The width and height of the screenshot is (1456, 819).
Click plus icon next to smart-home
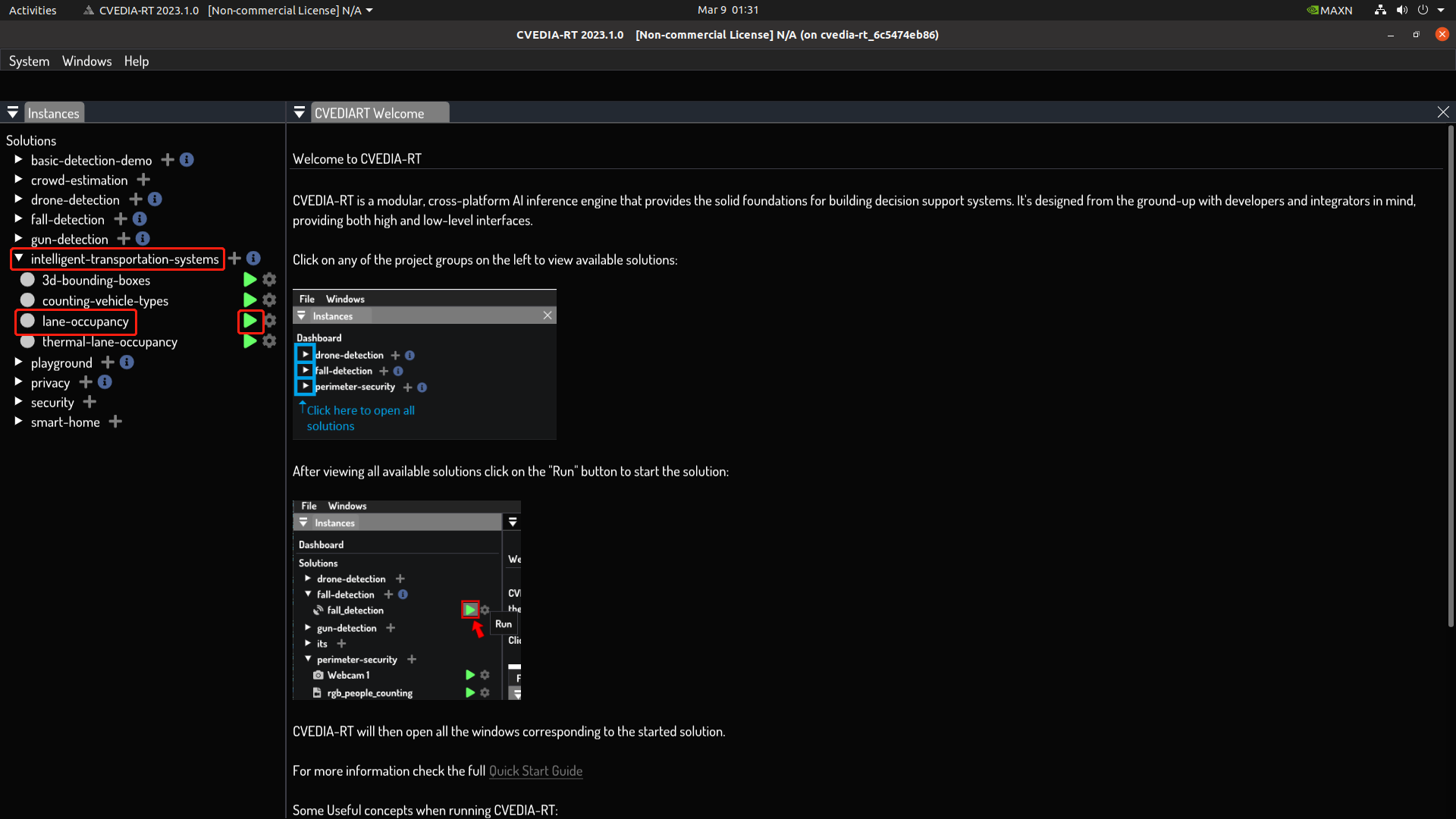115,422
